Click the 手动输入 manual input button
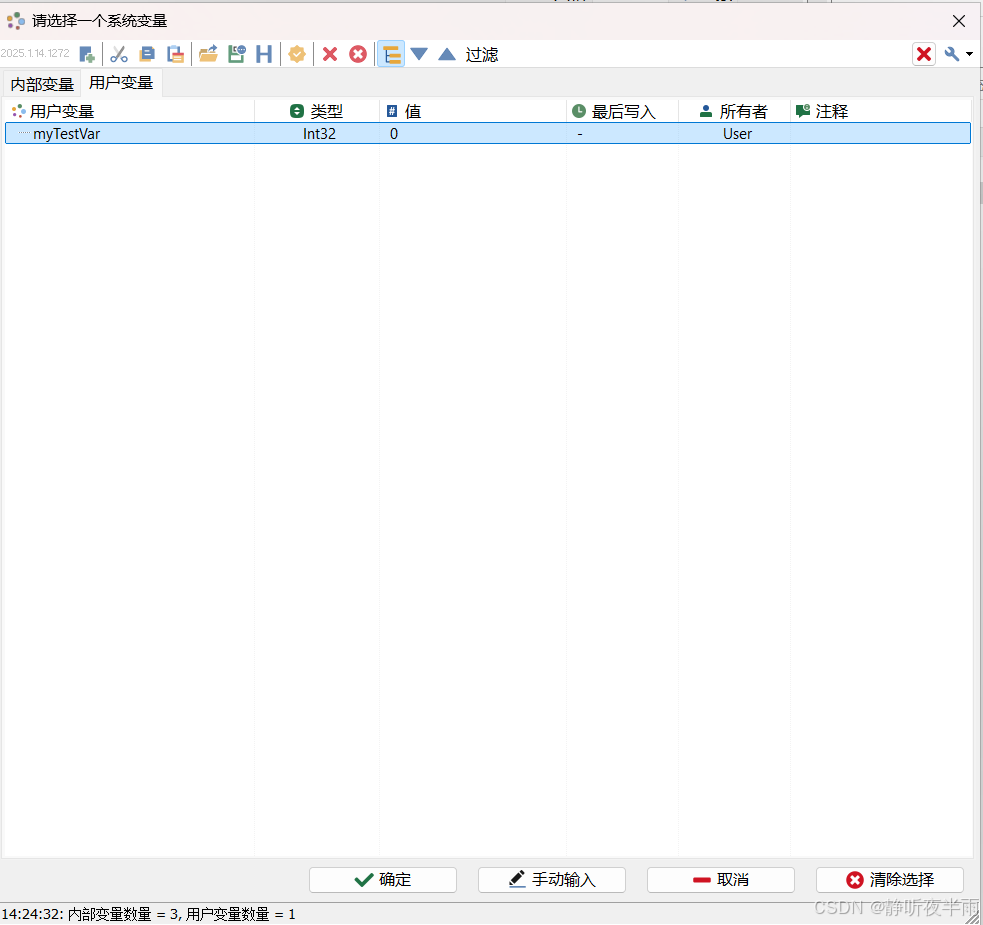983x925 pixels. (552, 880)
